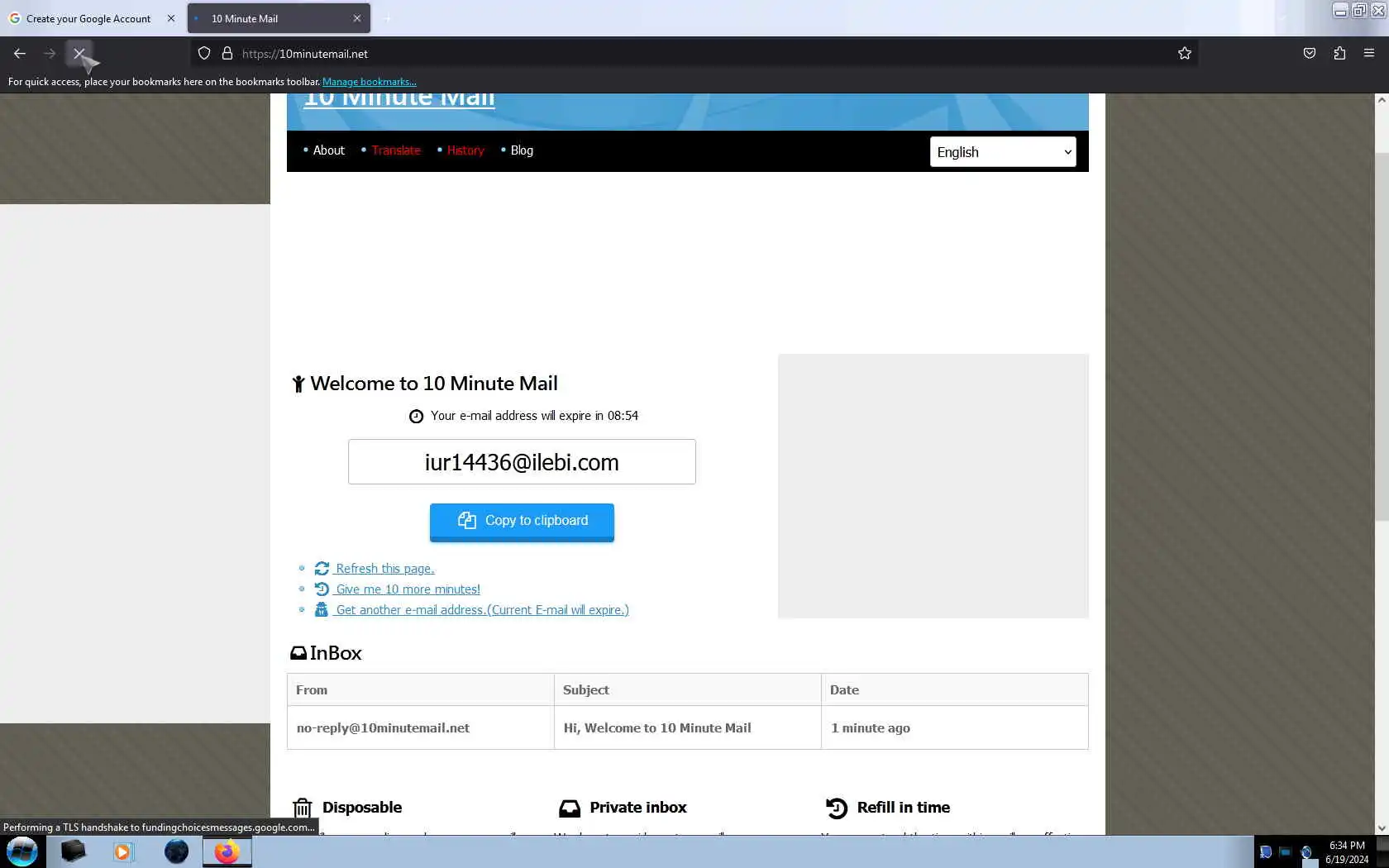Open a new browser tab

pyautogui.click(x=387, y=18)
